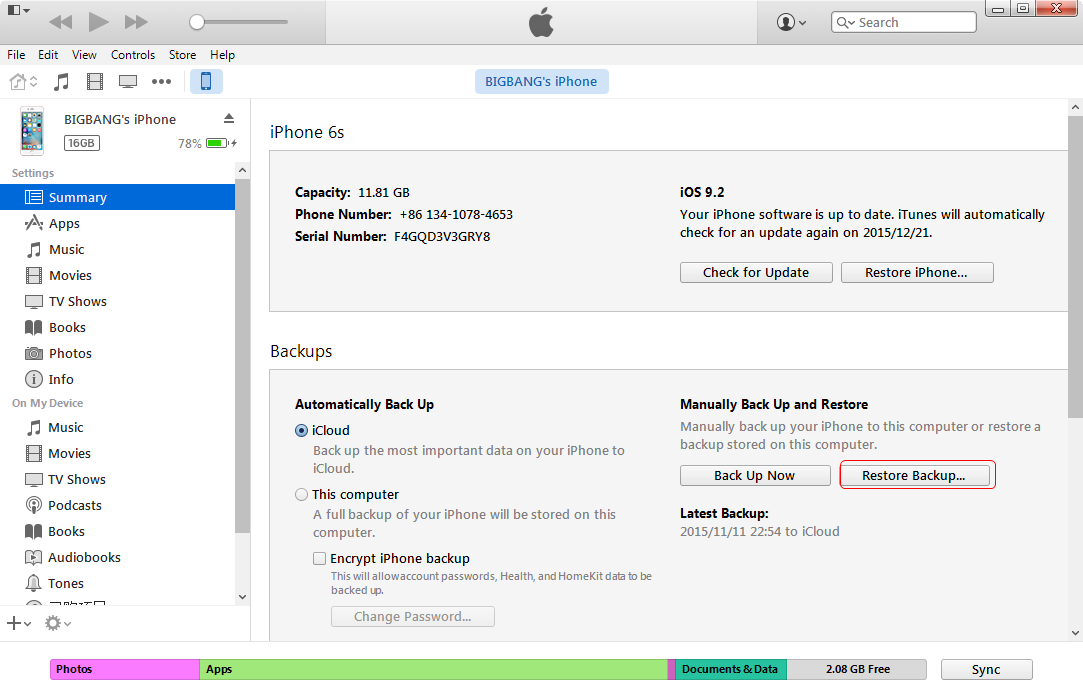Image resolution: width=1083 pixels, height=697 pixels.
Task: Open Movies under On My Device
Action: [x=117, y=453]
